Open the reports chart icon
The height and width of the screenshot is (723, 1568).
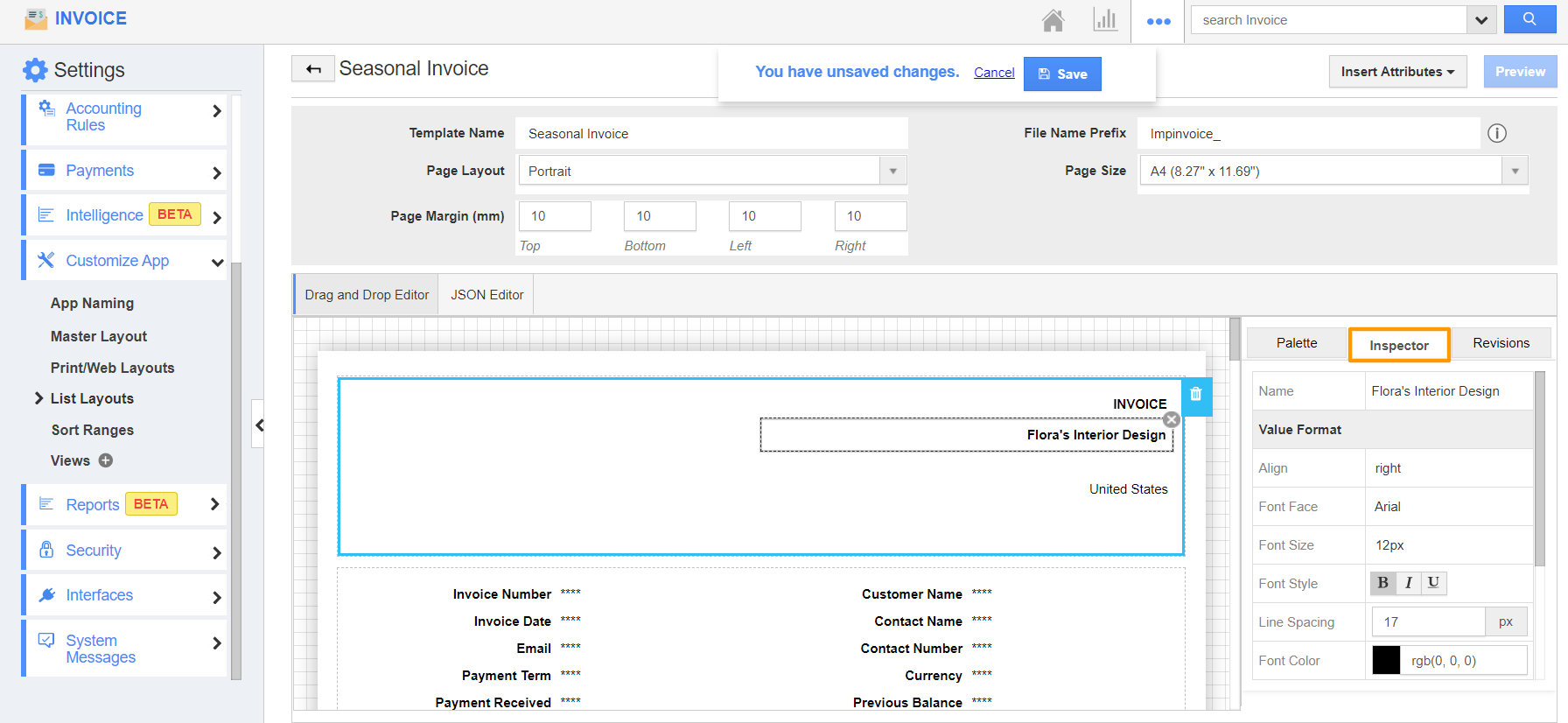1105,20
